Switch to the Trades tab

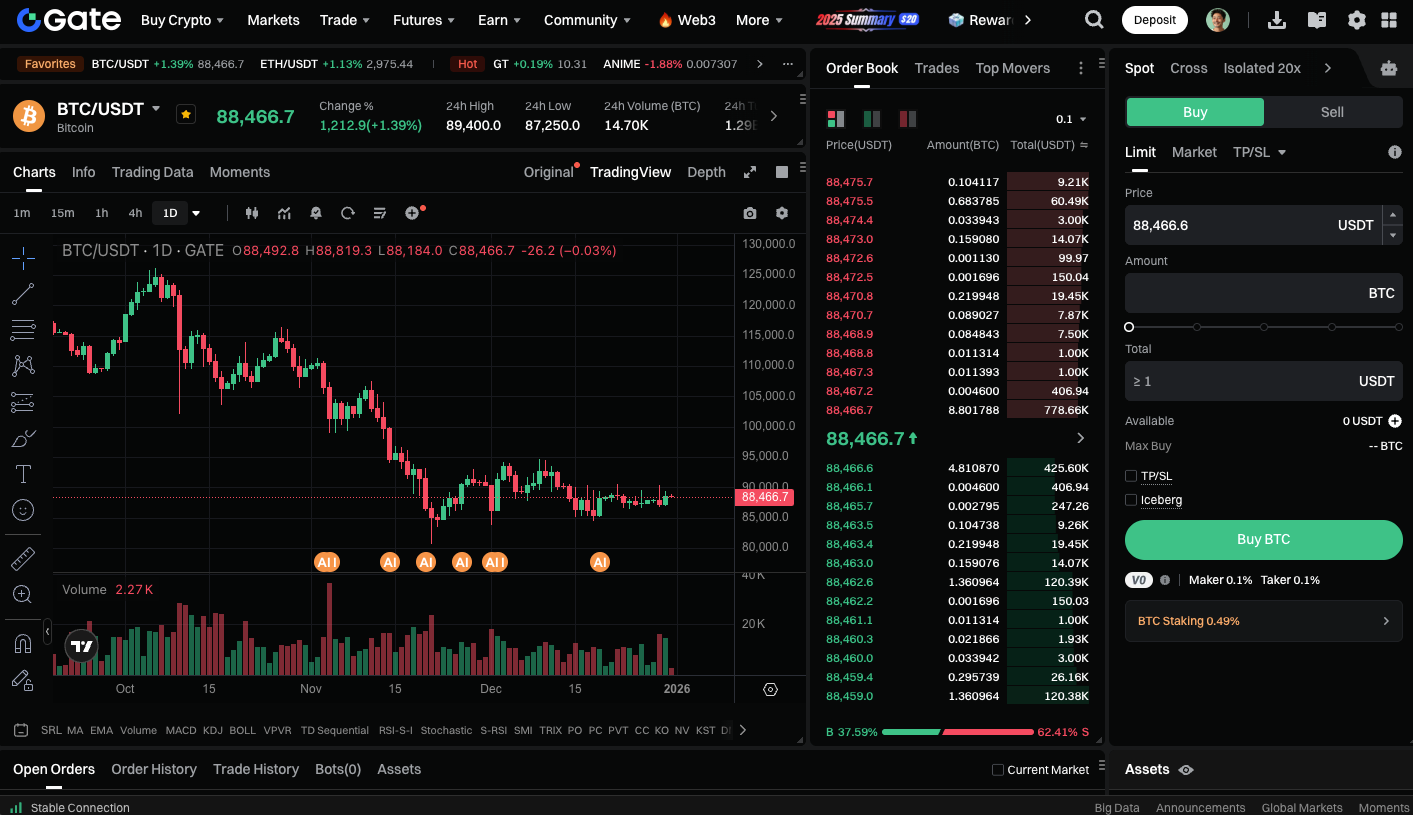pyautogui.click(x=937, y=68)
